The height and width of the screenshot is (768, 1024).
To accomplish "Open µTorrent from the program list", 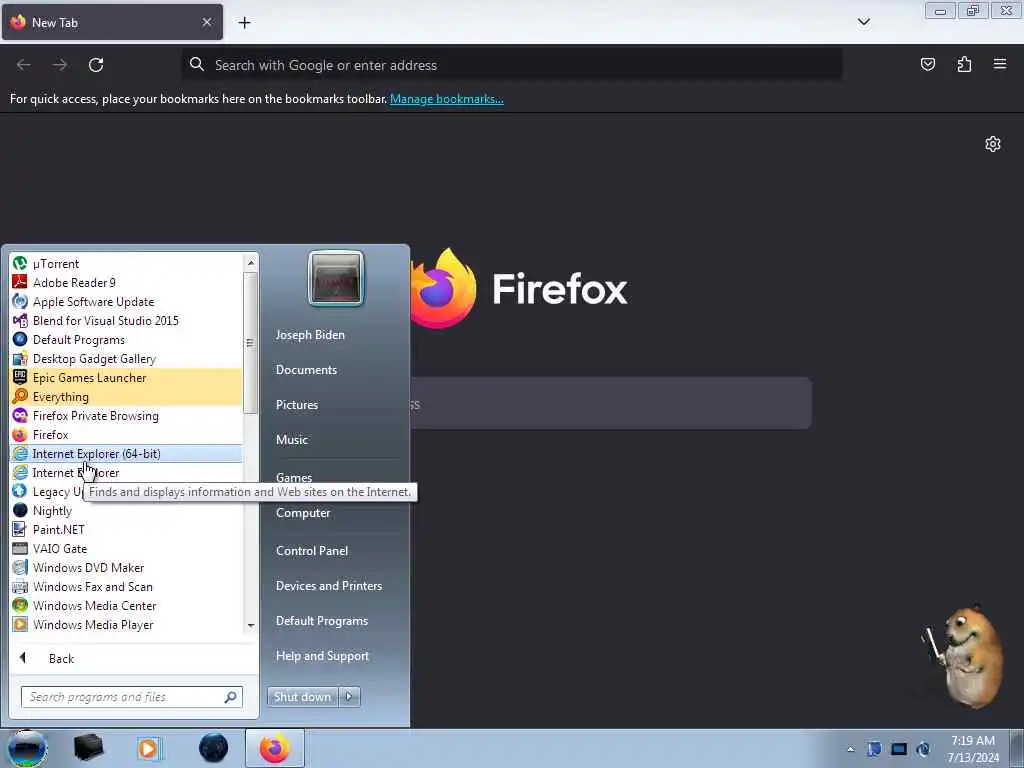I will (x=126, y=264).
